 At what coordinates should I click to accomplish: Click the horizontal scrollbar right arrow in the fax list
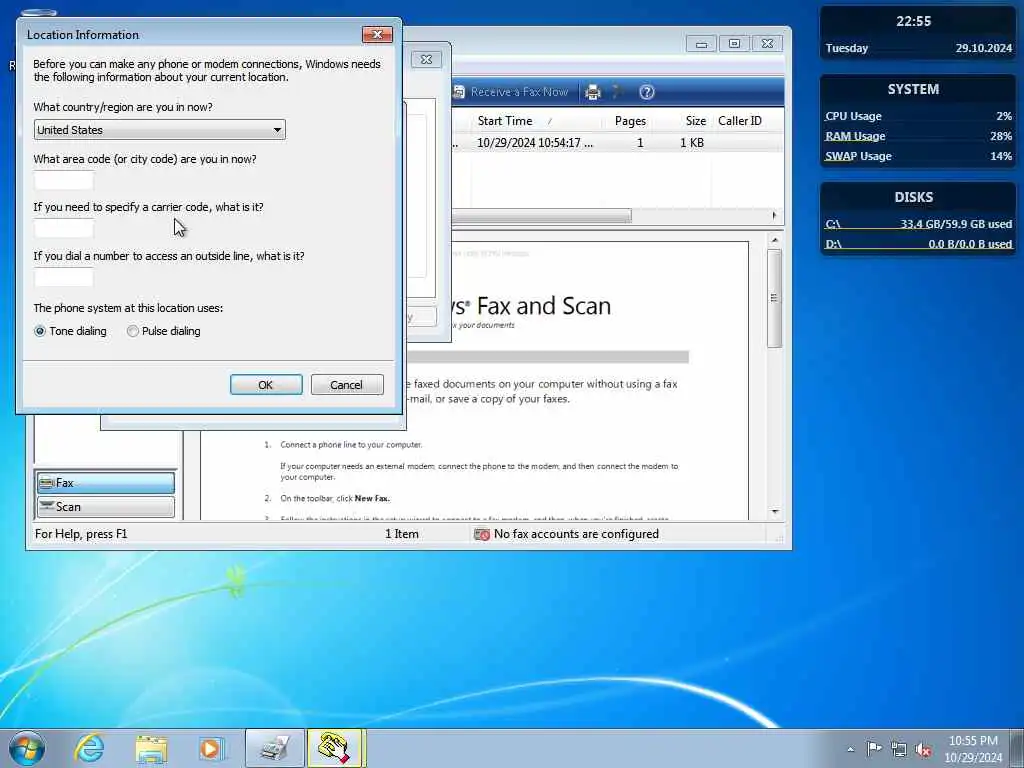pyautogui.click(x=775, y=216)
